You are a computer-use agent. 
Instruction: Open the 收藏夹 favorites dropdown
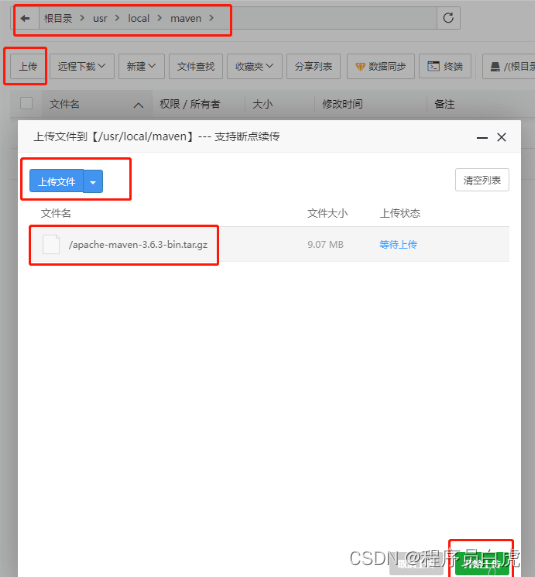[255, 66]
